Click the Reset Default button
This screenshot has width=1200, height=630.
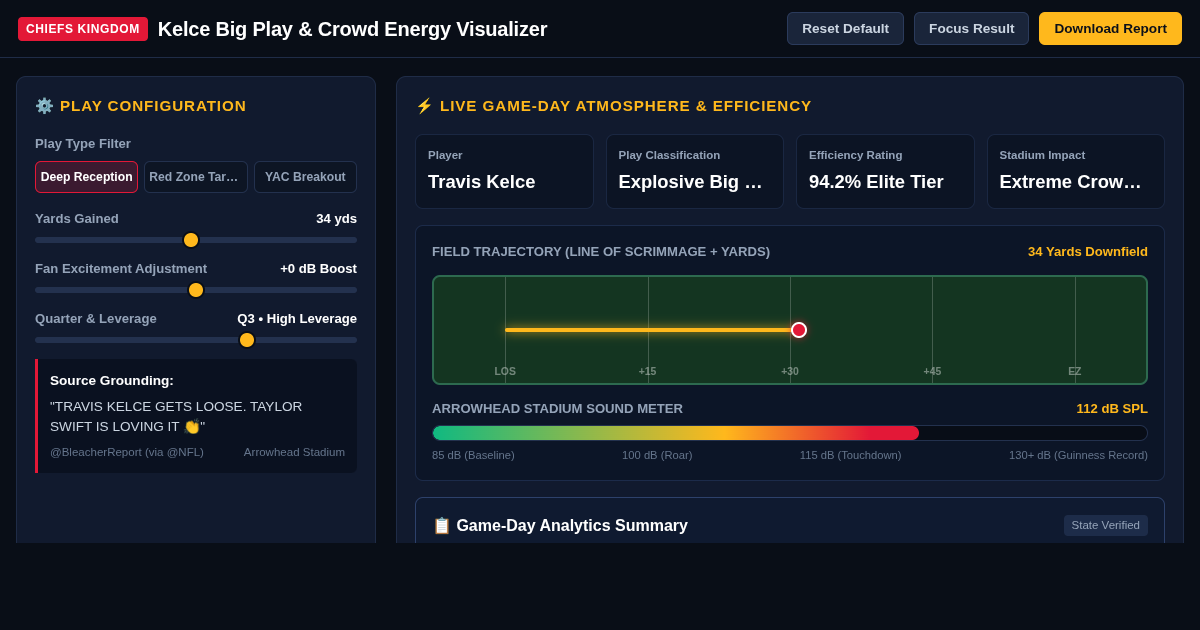click(x=845, y=28)
